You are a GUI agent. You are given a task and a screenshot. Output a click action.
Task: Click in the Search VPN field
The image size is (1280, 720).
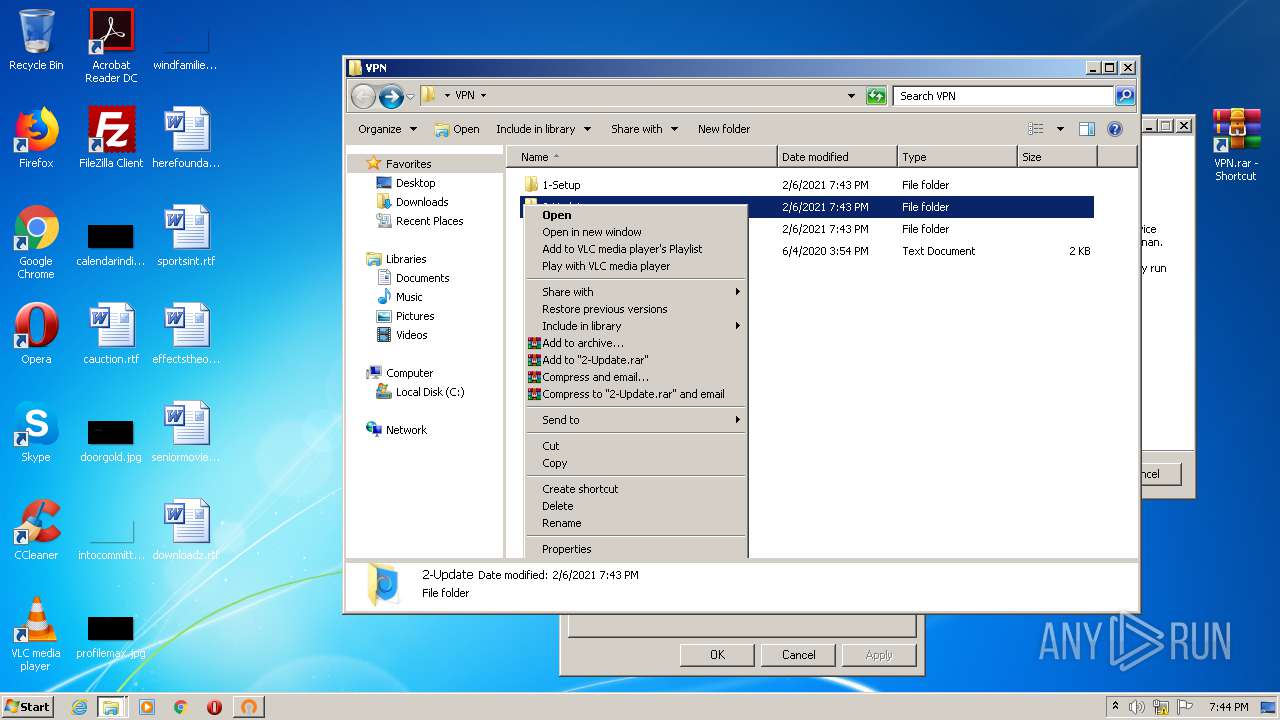coord(1003,96)
